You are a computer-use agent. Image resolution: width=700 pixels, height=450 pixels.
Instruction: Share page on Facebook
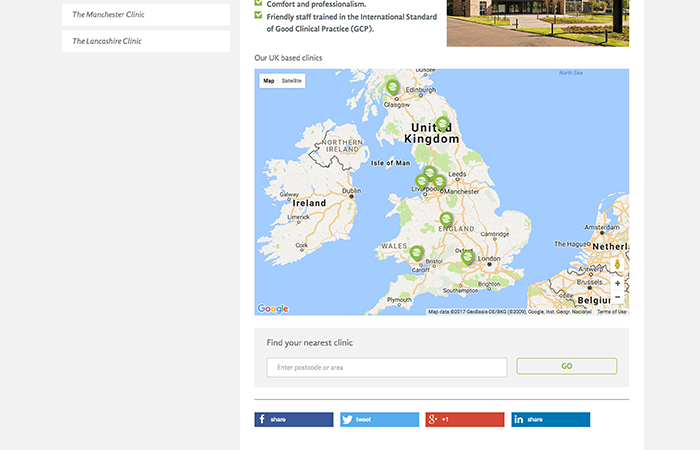294,420
